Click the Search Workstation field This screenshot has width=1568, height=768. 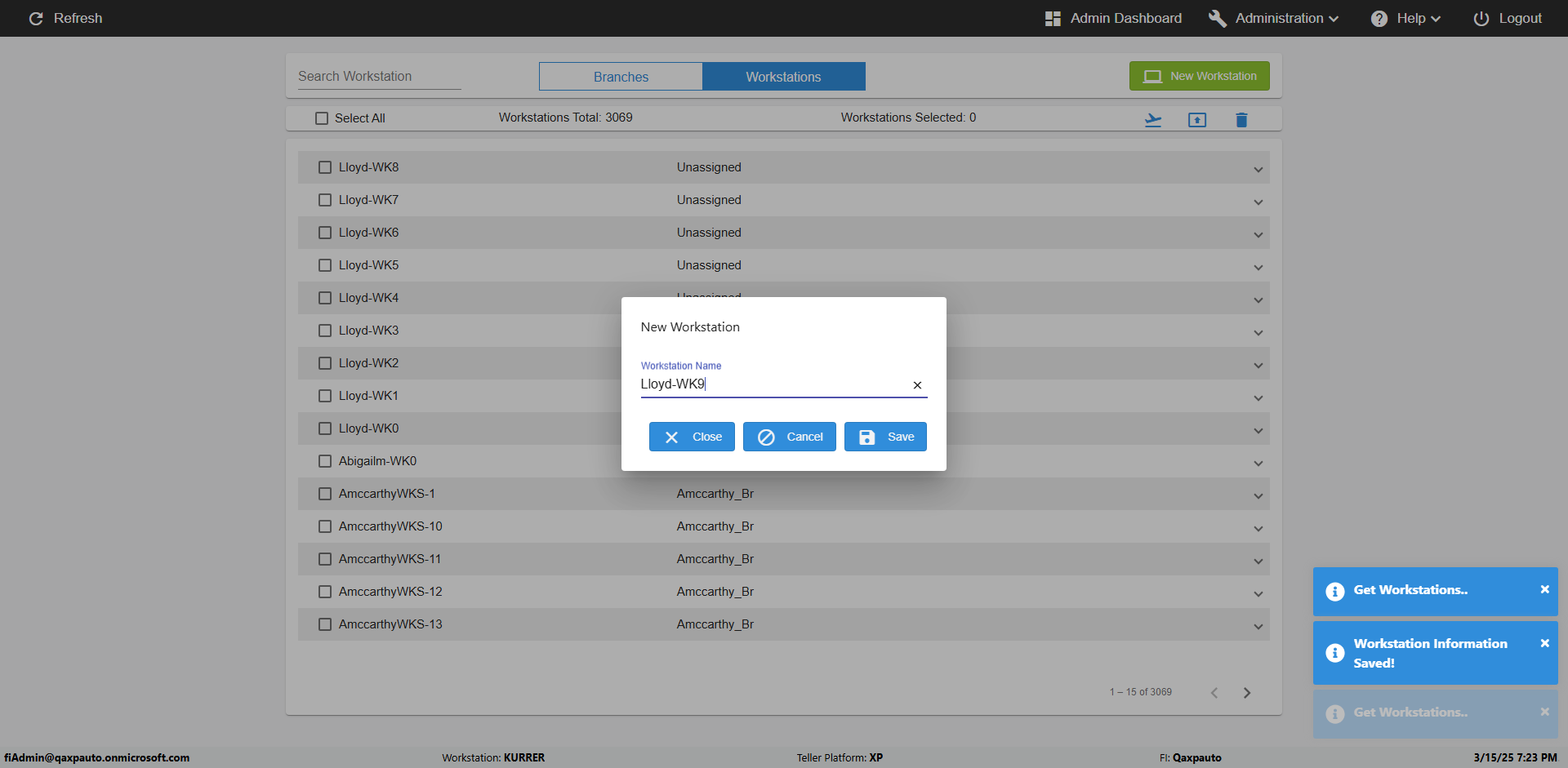coord(379,77)
